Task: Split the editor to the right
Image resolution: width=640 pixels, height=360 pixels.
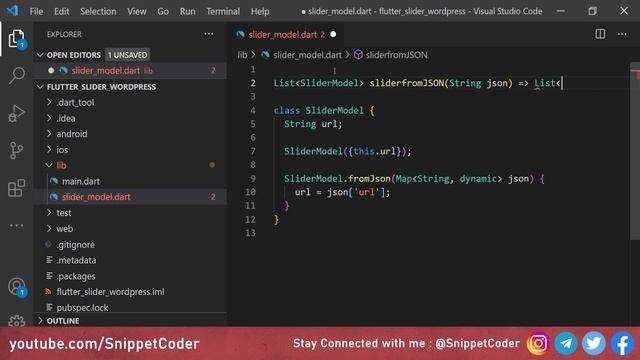Action: (600, 34)
